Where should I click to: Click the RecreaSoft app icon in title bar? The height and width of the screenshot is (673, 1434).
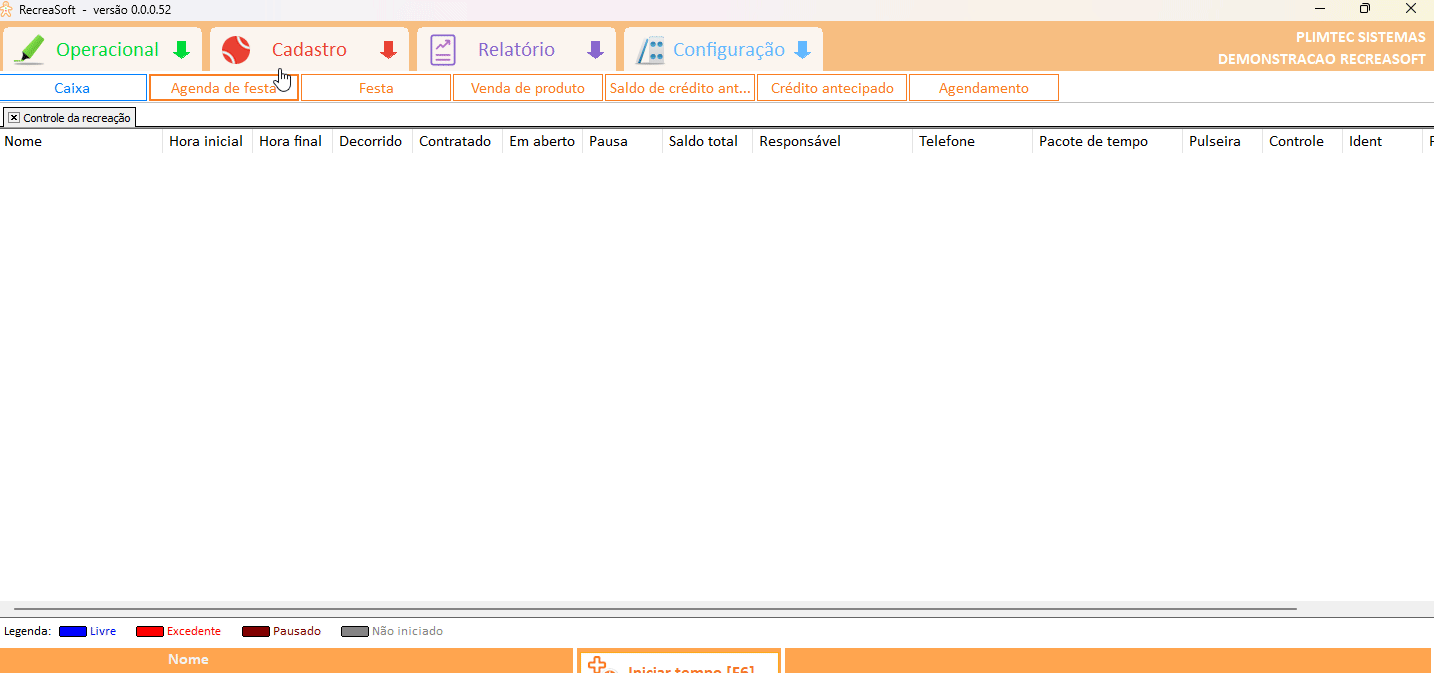(8, 9)
